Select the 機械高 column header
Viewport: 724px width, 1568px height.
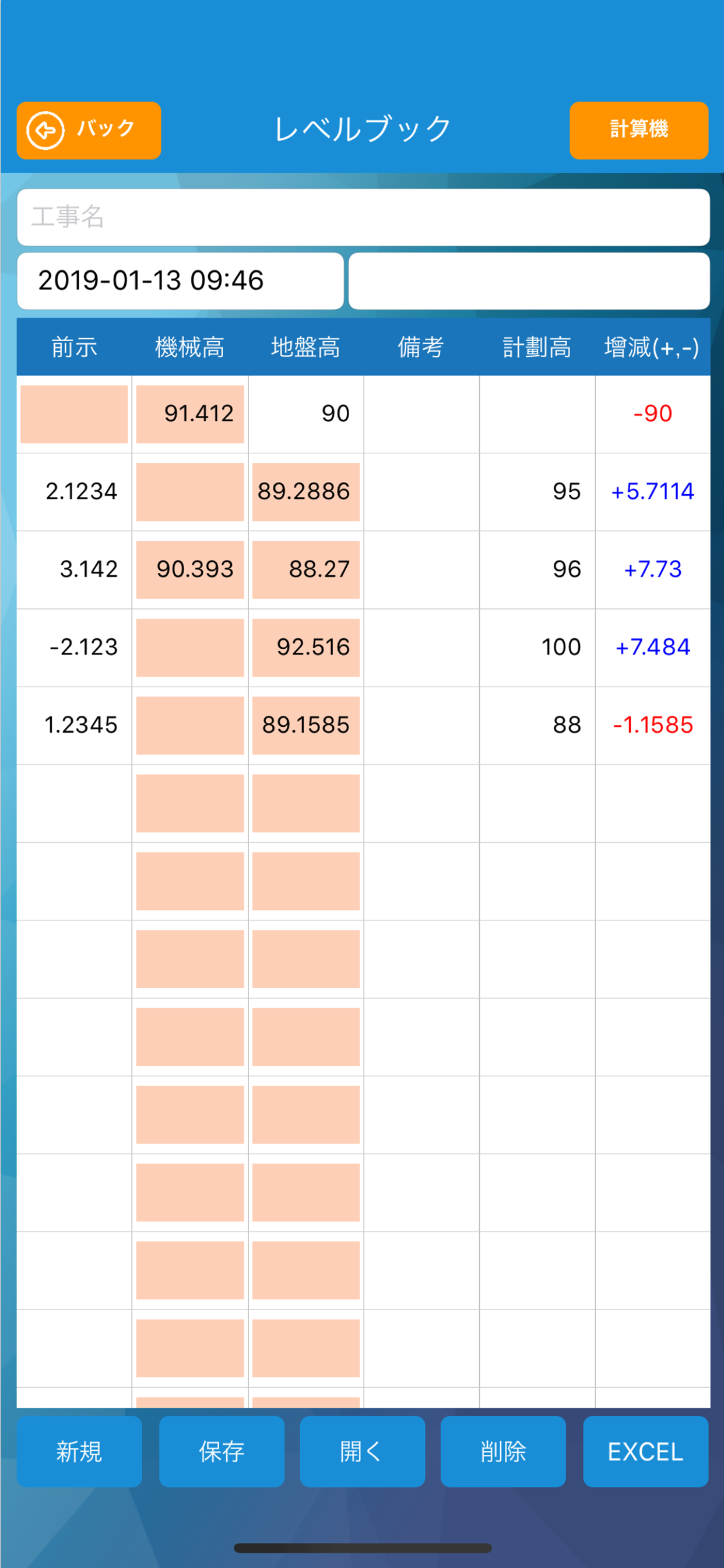[190, 347]
